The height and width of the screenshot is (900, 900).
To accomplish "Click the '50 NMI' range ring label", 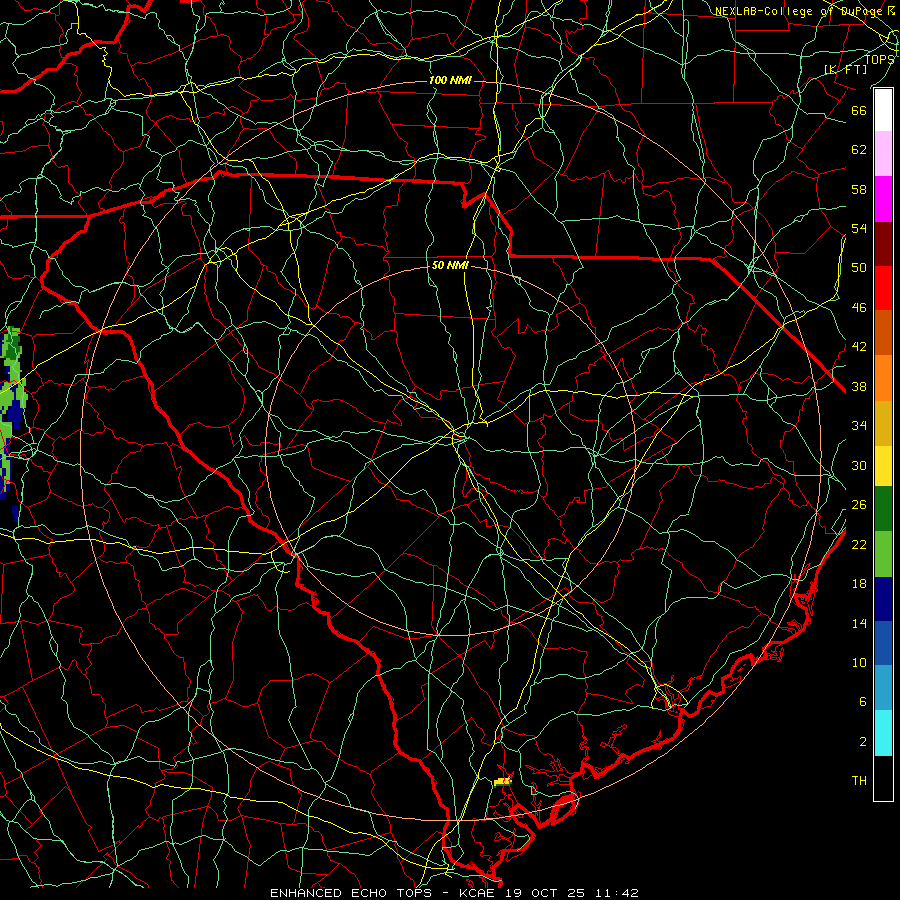I will click(450, 265).
